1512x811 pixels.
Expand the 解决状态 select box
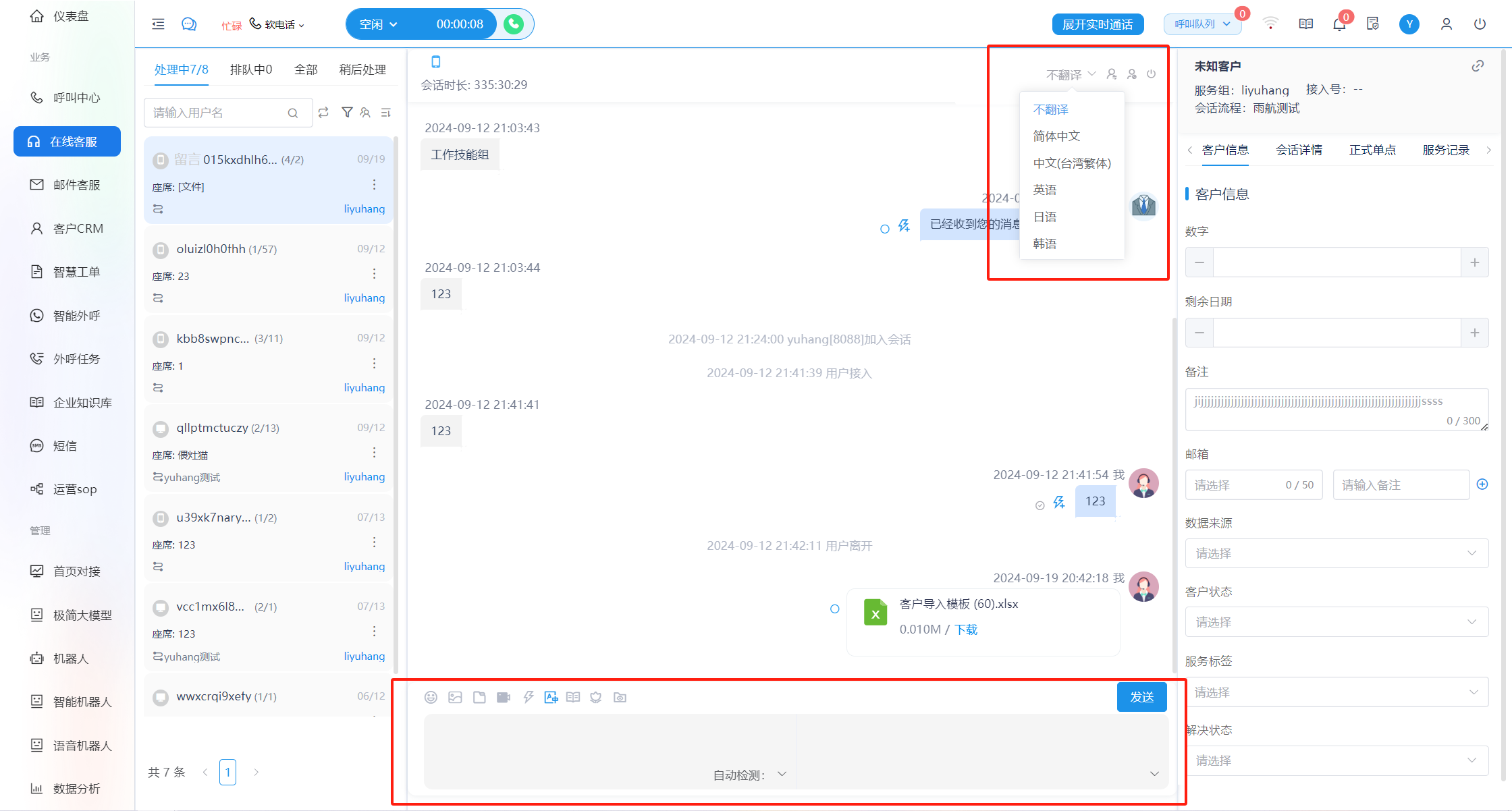[x=1336, y=760]
